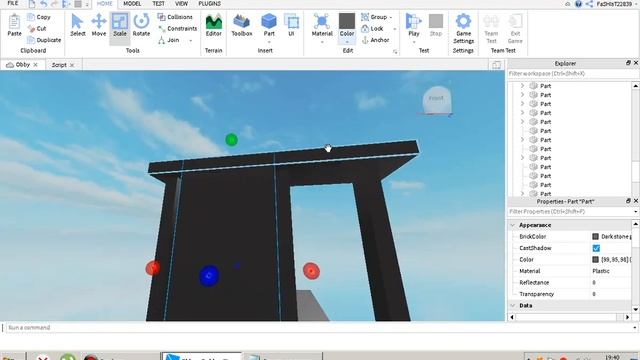Switch to the VIEW ribbon tab
This screenshot has width=640, height=360.
point(181,4)
